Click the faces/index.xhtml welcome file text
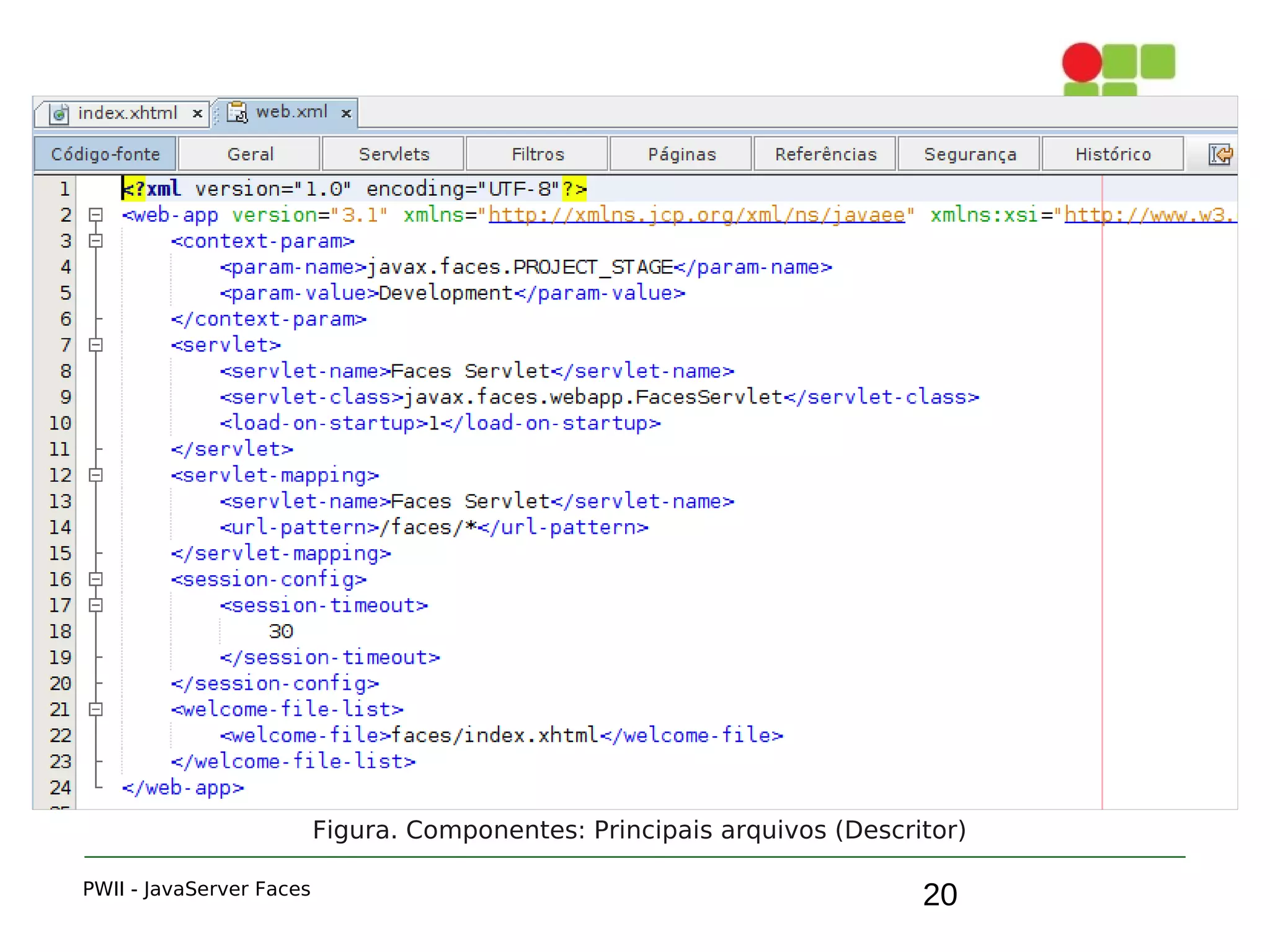Image resolution: width=1270 pixels, height=952 pixels. click(495, 736)
